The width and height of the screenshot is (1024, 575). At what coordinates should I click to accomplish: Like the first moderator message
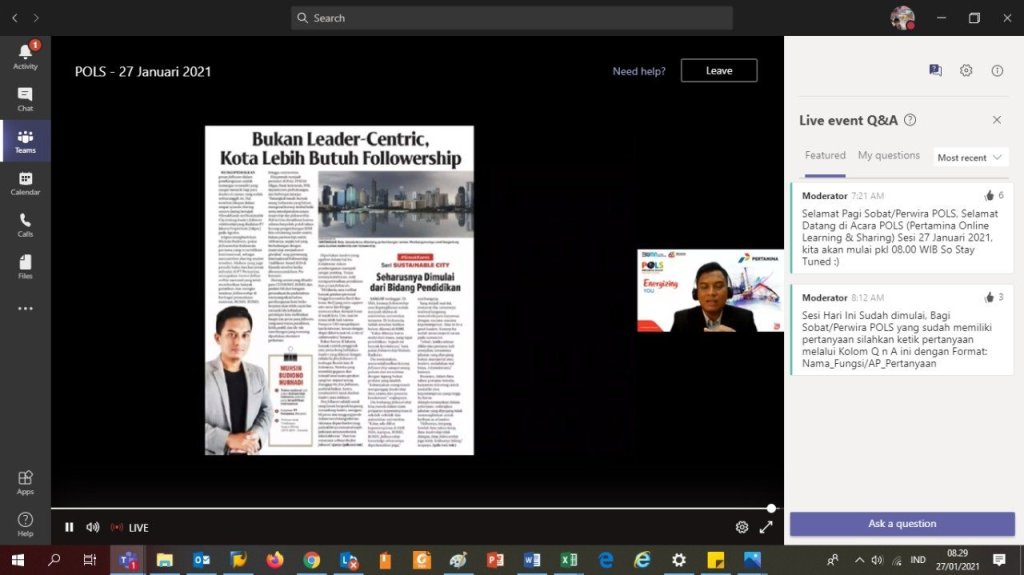coord(989,196)
